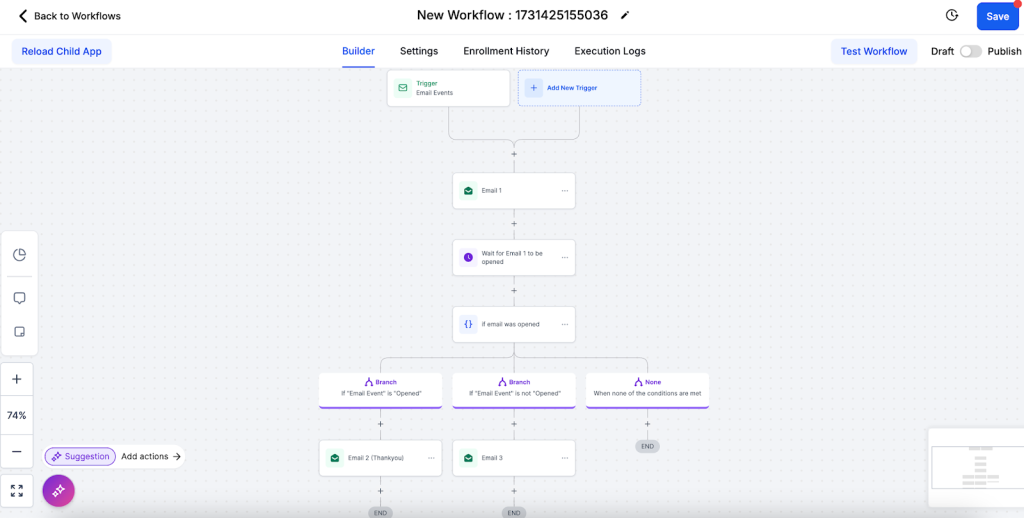
Task: Open options menu for the wait step
Action: pos(564,257)
